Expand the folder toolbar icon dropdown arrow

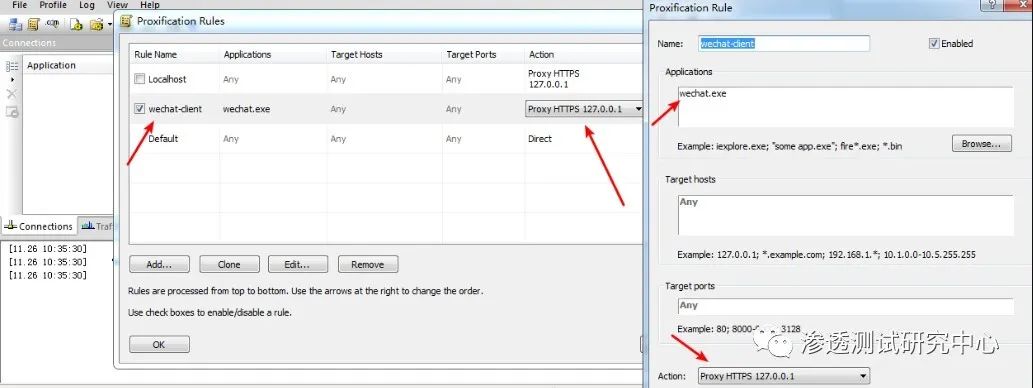[x=109, y=24]
